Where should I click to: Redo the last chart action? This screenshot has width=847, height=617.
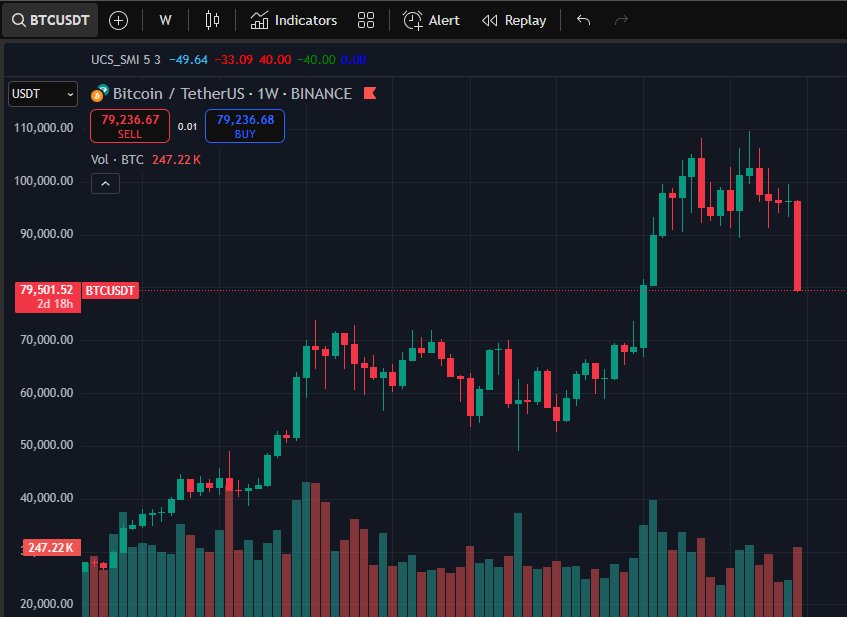tap(621, 21)
